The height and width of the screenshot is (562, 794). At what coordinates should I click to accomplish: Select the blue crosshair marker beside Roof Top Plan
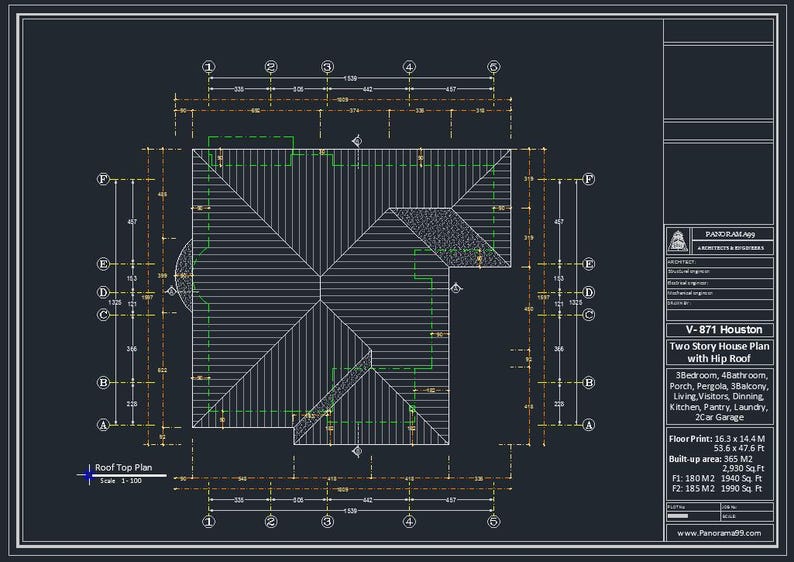point(89,475)
